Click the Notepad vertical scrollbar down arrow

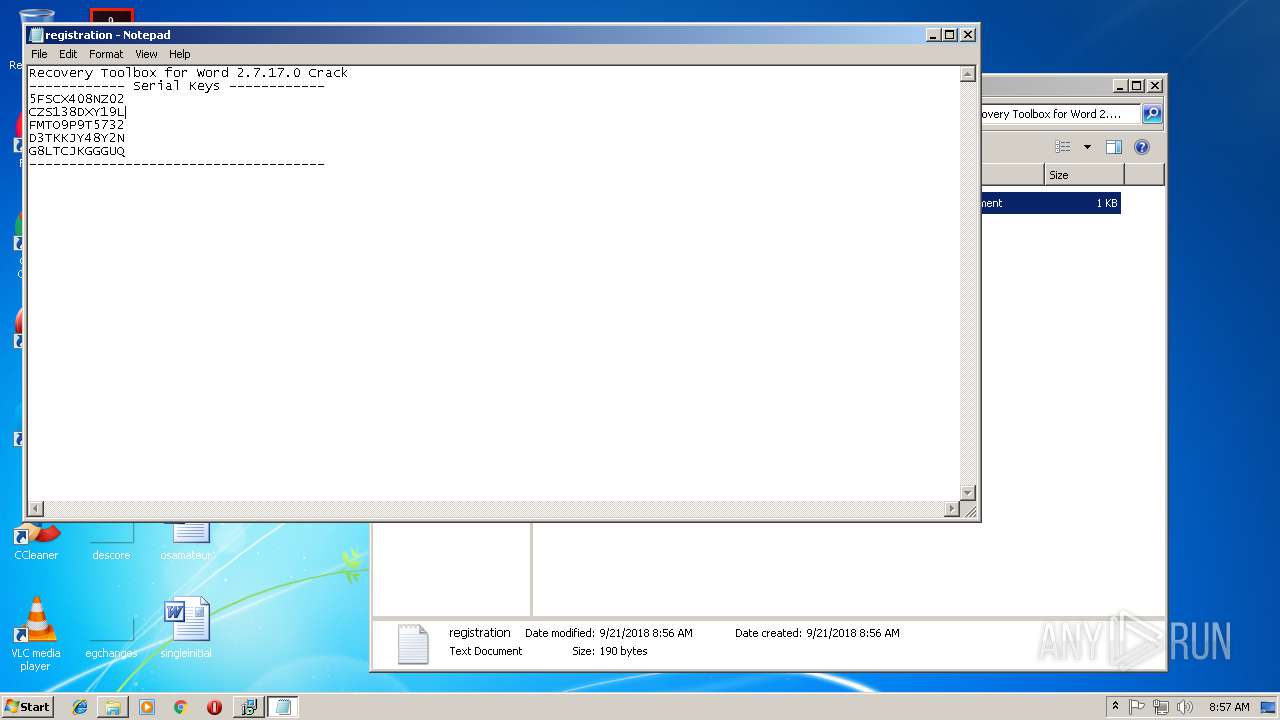point(967,493)
